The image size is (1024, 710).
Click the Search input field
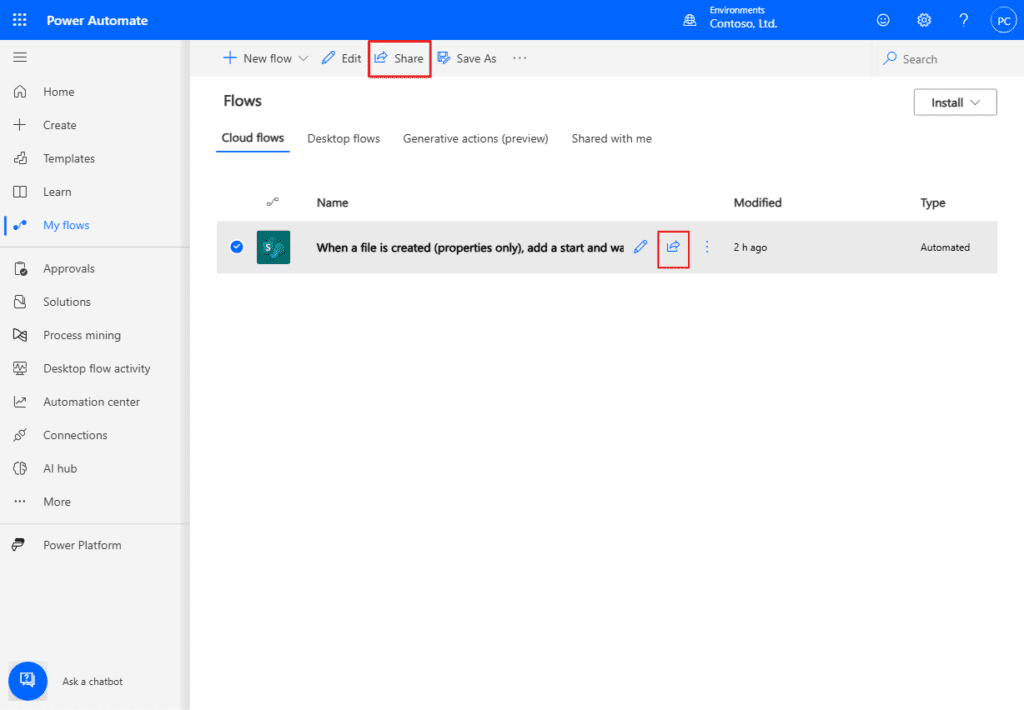point(945,59)
